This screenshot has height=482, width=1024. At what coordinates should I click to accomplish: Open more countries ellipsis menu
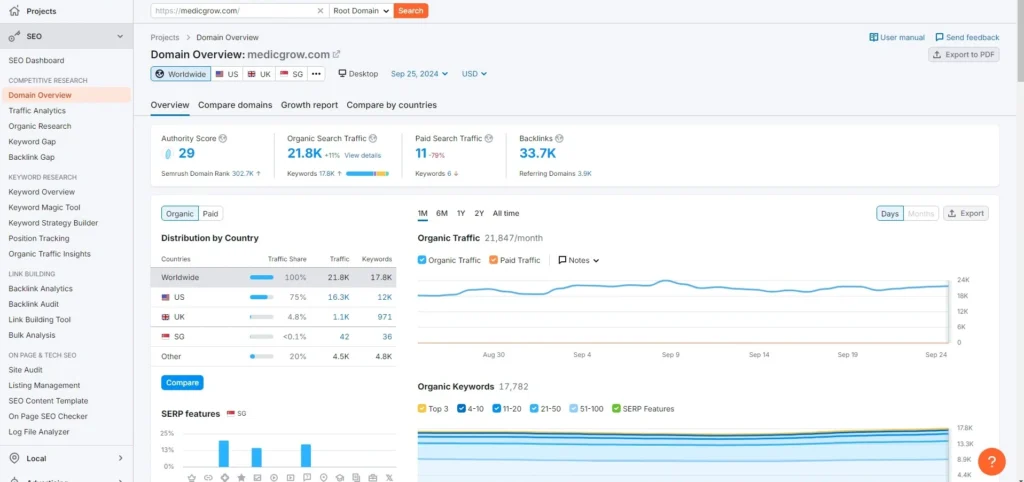click(x=316, y=74)
